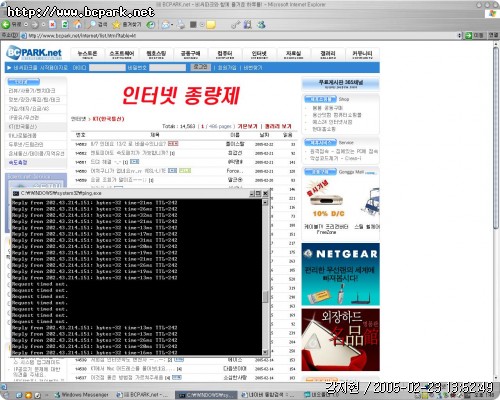The height and width of the screenshot is (400, 500).
Task: Click the 비밀번호 password input field
Action: tap(167, 68)
